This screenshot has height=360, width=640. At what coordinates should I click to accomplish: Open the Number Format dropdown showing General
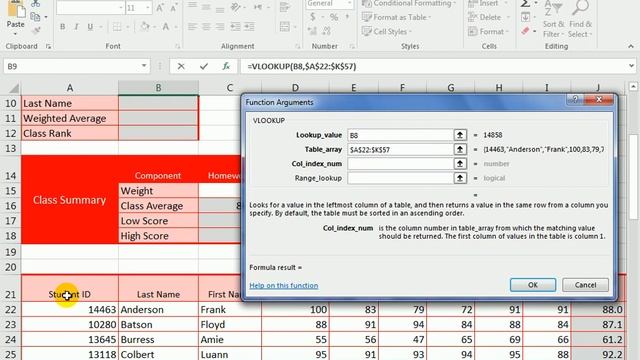click(349, 4)
